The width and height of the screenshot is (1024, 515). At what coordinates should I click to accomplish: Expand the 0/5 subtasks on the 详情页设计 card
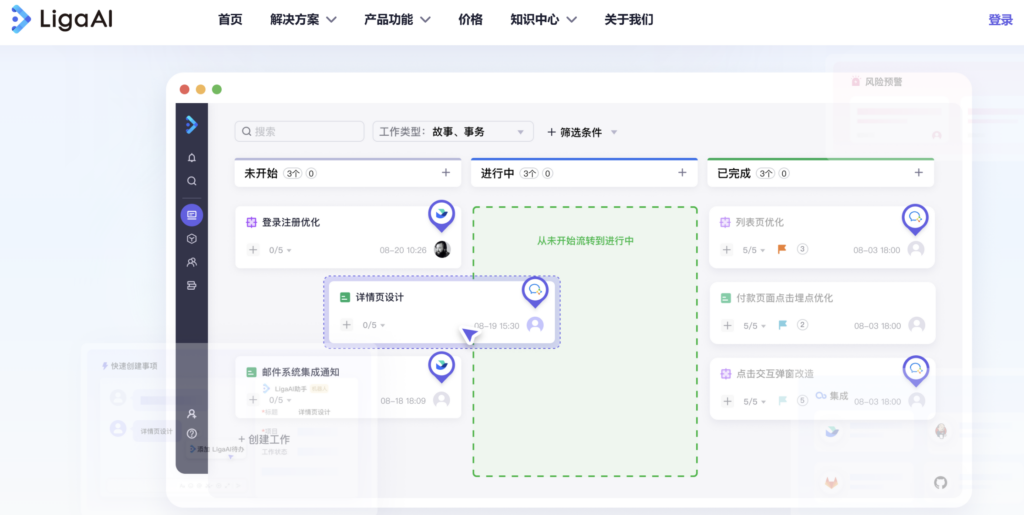coord(374,325)
